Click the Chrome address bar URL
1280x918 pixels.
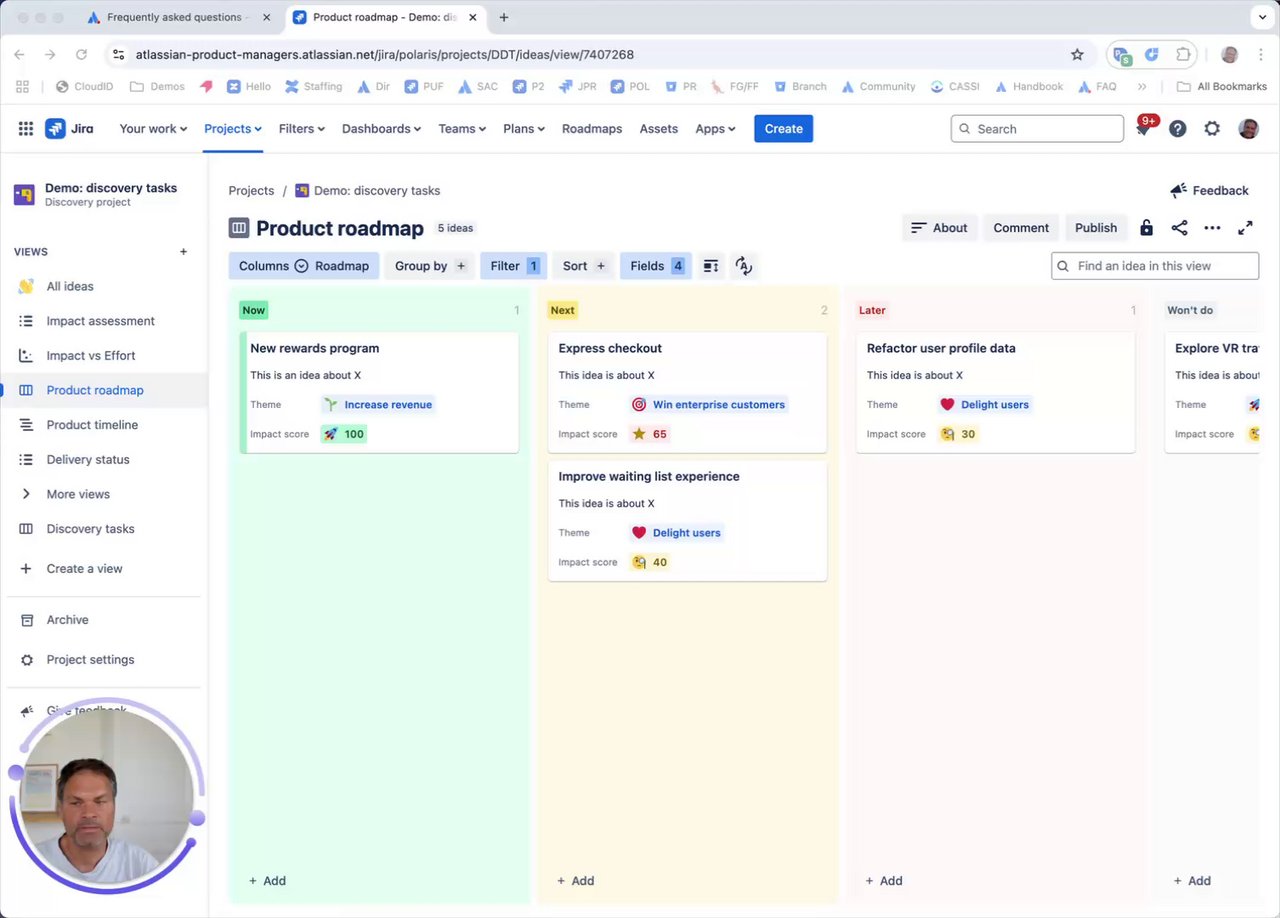pyautogui.click(x=385, y=55)
